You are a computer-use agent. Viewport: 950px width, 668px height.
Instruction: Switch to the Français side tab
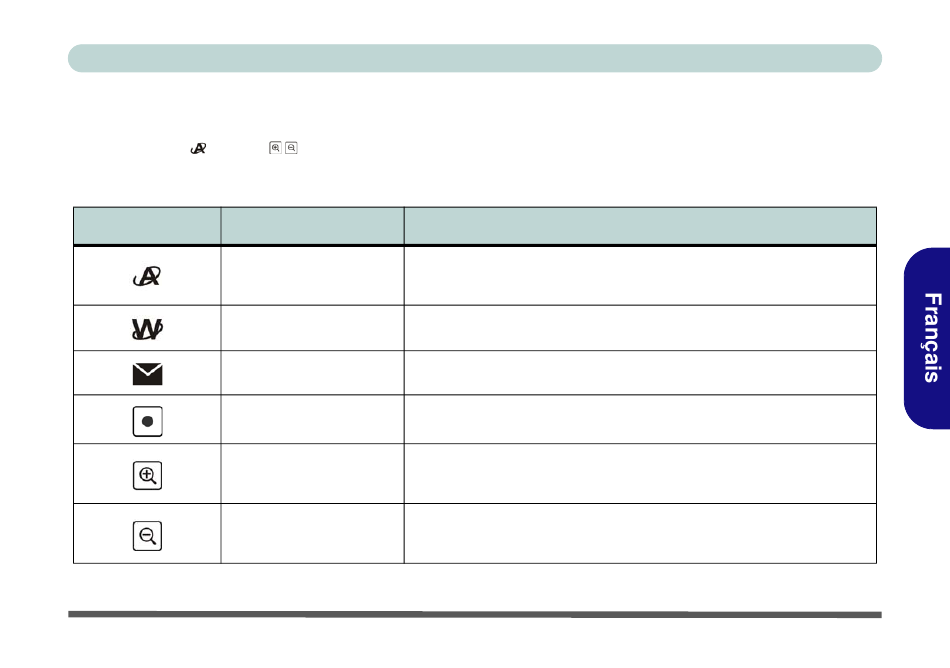point(928,338)
